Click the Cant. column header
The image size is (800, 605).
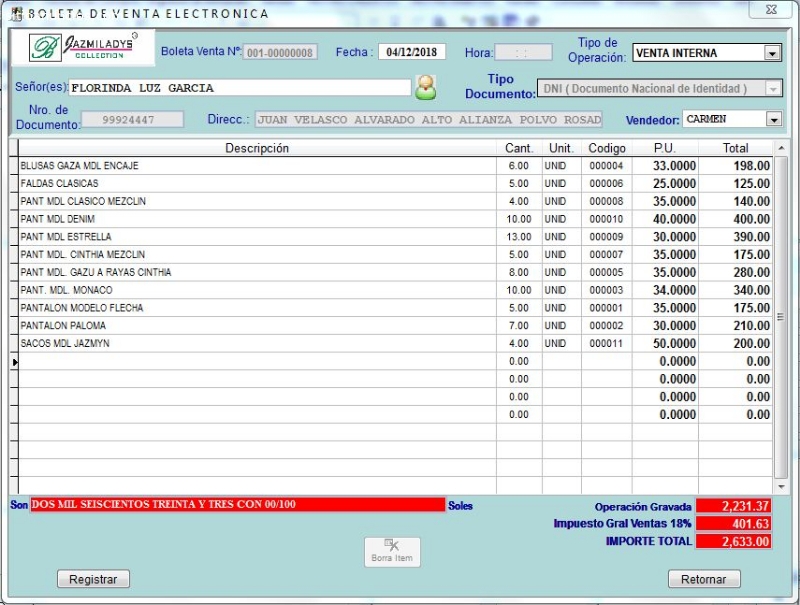519,148
